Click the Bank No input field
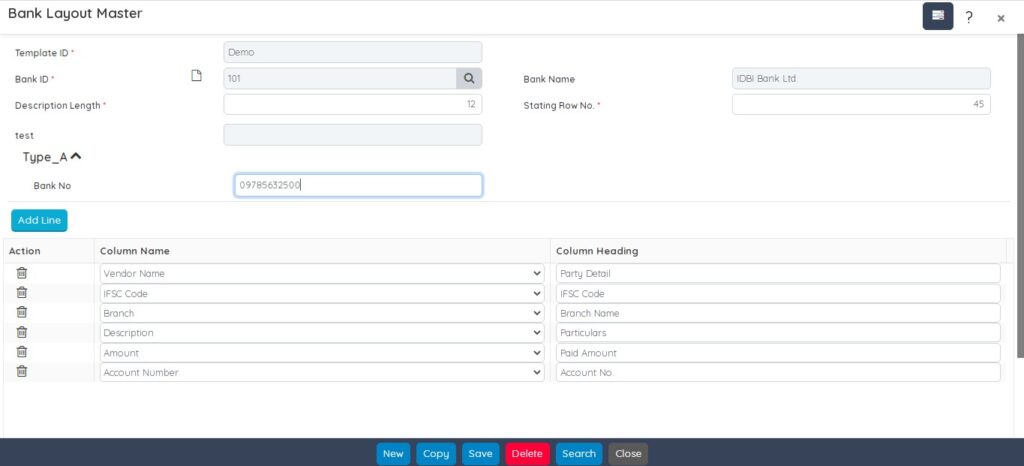 (x=358, y=185)
